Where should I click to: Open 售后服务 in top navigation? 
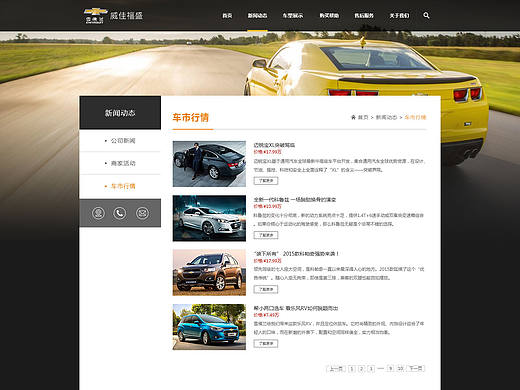point(364,16)
